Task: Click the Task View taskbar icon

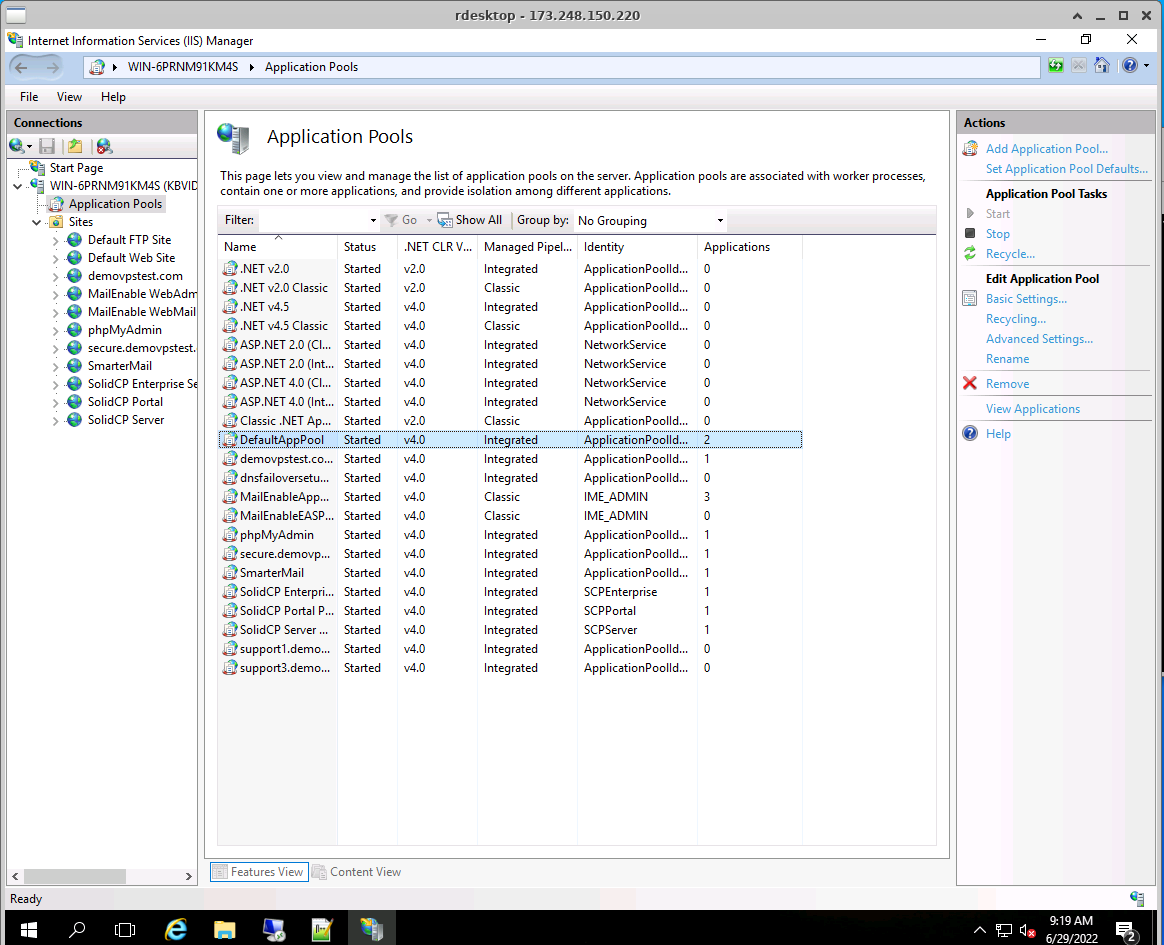Action: tap(125, 929)
